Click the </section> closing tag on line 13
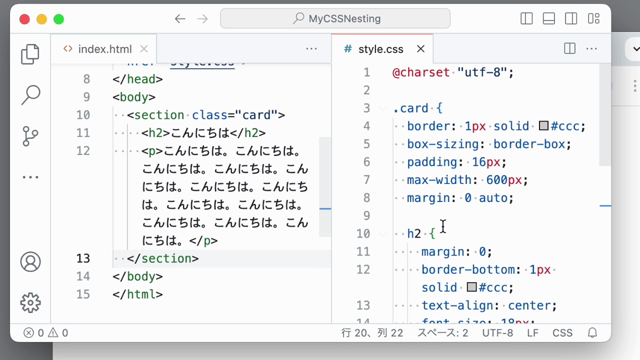This screenshot has width=640, height=360. coord(163,258)
